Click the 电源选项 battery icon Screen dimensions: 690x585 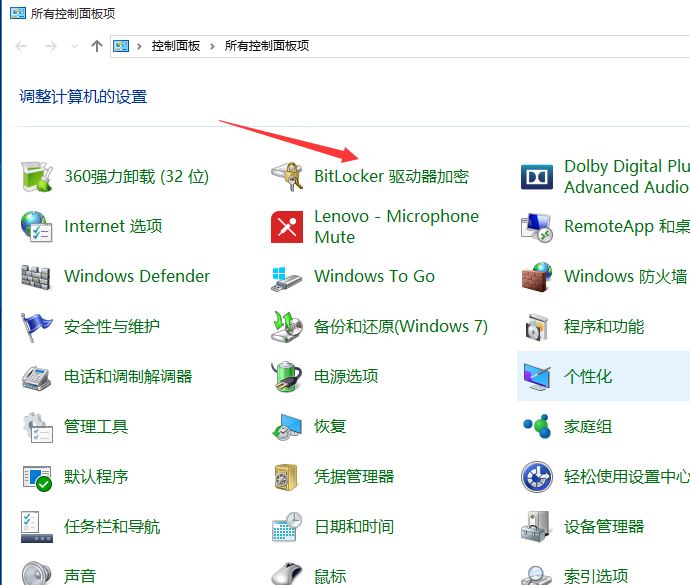pos(286,376)
